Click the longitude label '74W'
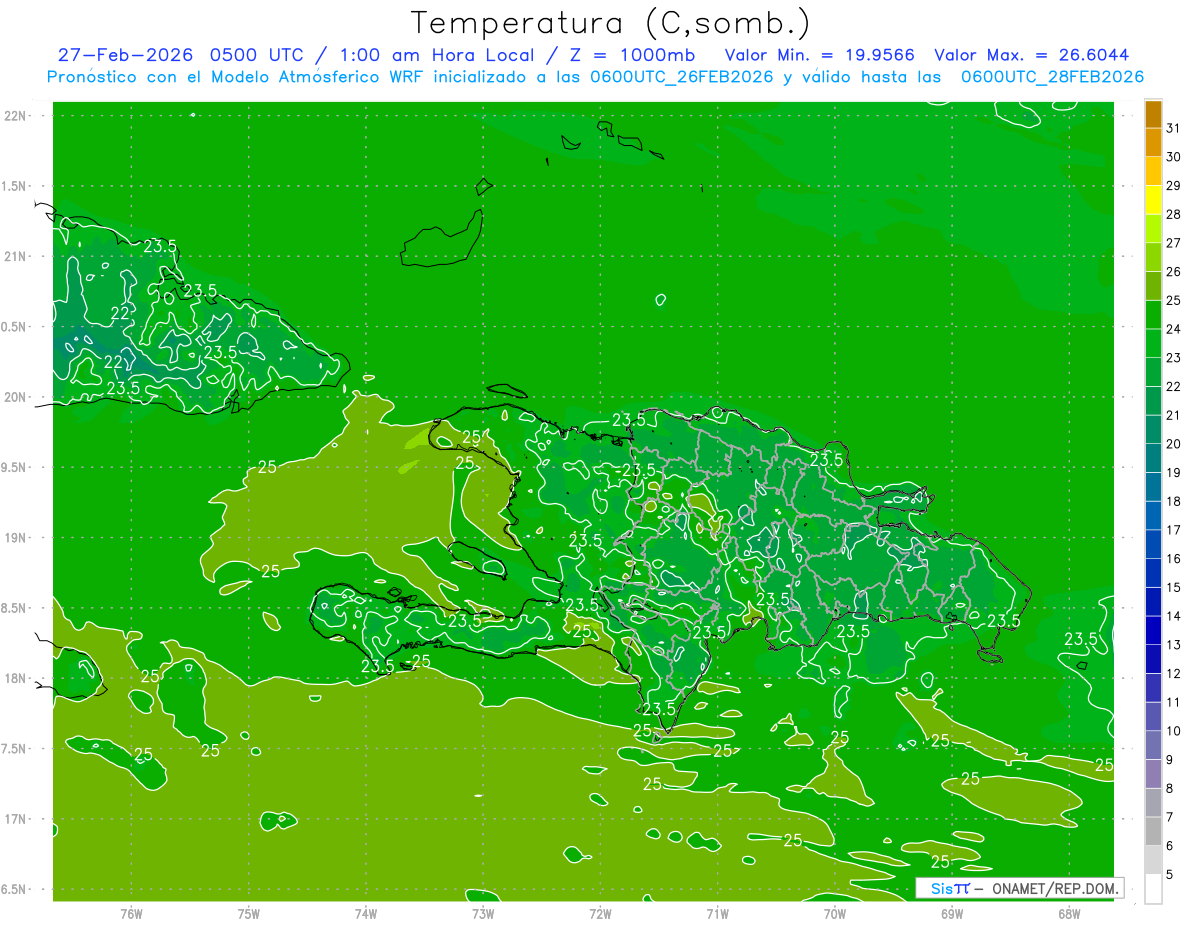This screenshot has width=1200, height=927. (x=365, y=913)
